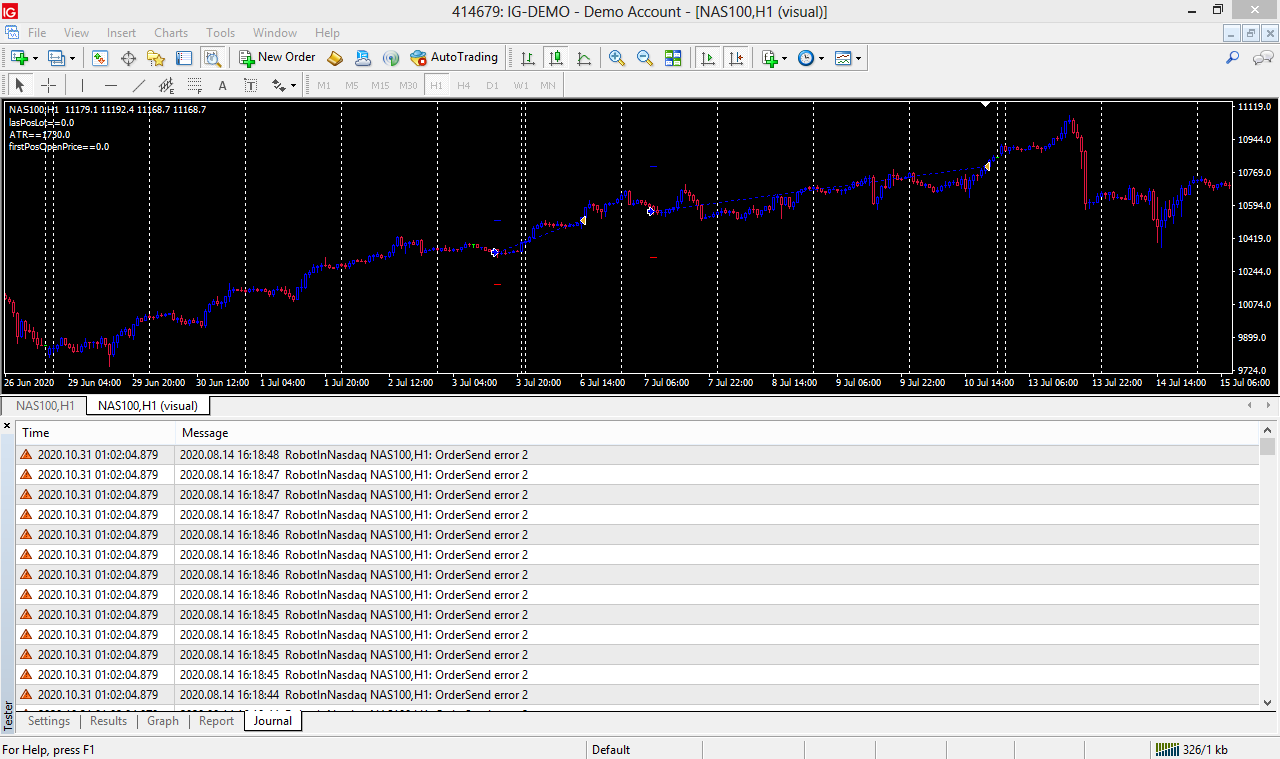Show the Navigator star-folder icon
The width and height of the screenshot is (1280, 759).
[x=156, y=58]
